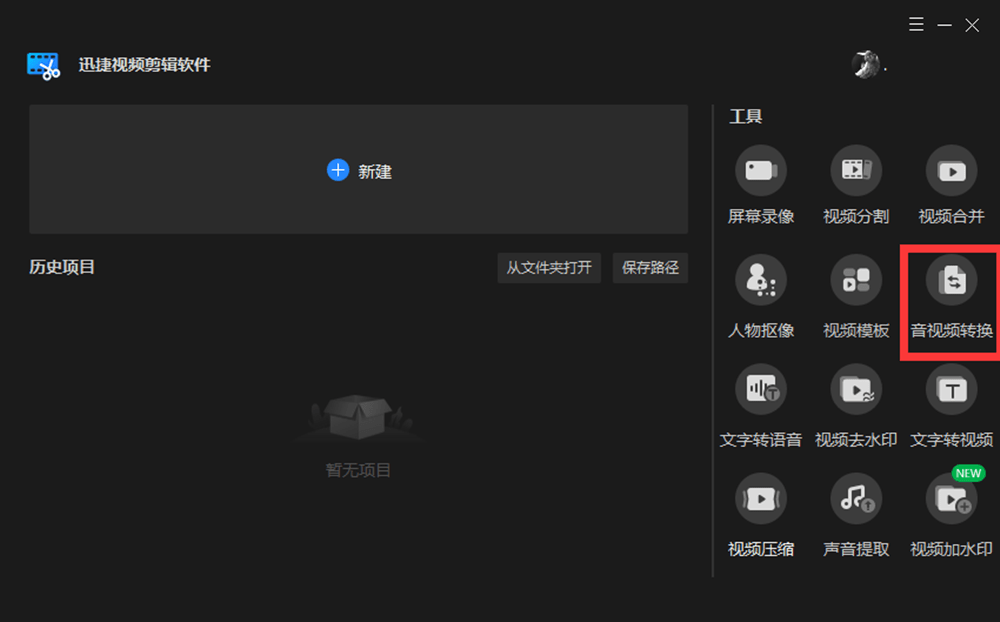Click the 从文件夹打开 button
1000x622 pixels.
tap(549, 267)
